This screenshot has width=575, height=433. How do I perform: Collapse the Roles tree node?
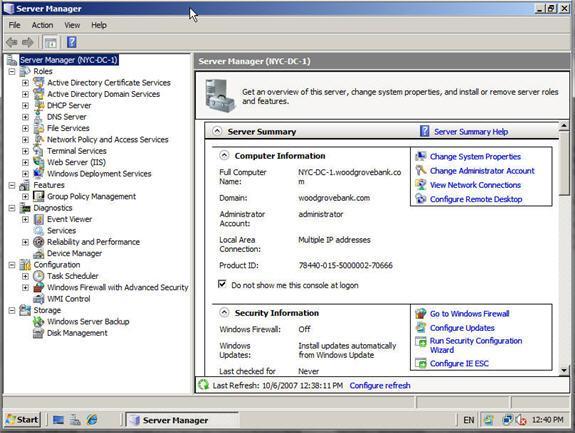(12, 71)
